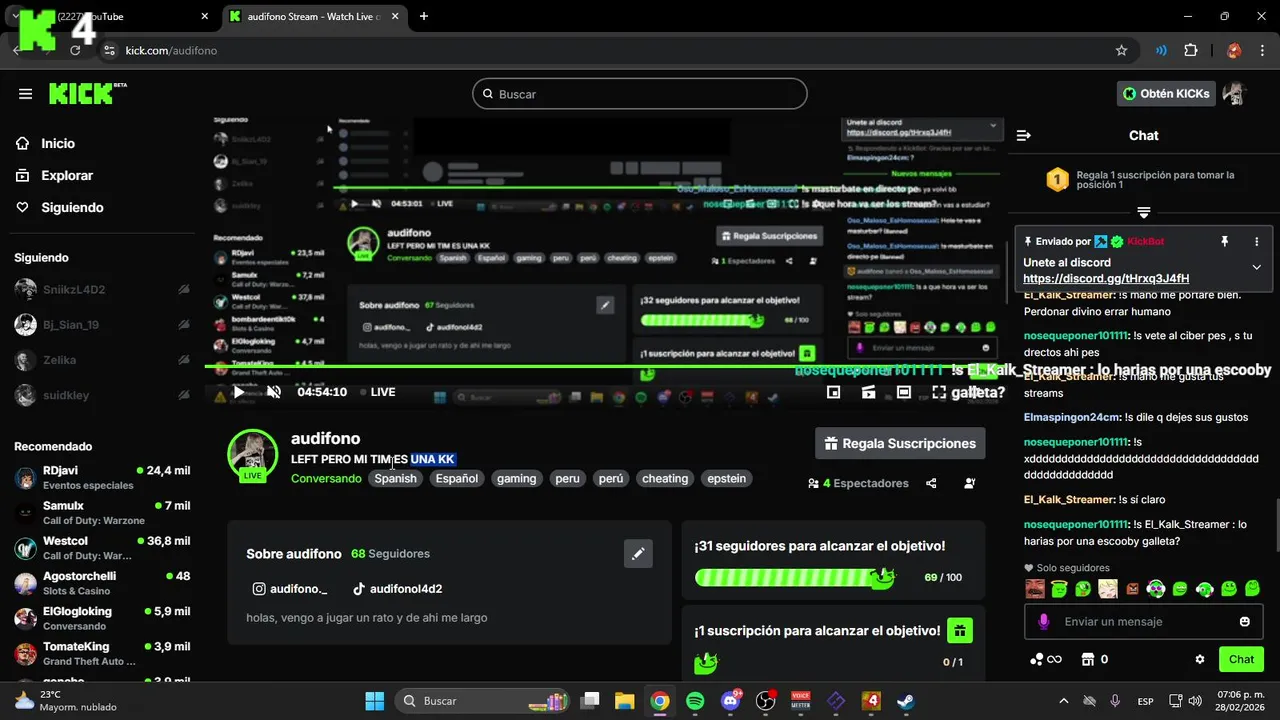Select the gaming tag

pyautogui.click(x=517, y=478)
